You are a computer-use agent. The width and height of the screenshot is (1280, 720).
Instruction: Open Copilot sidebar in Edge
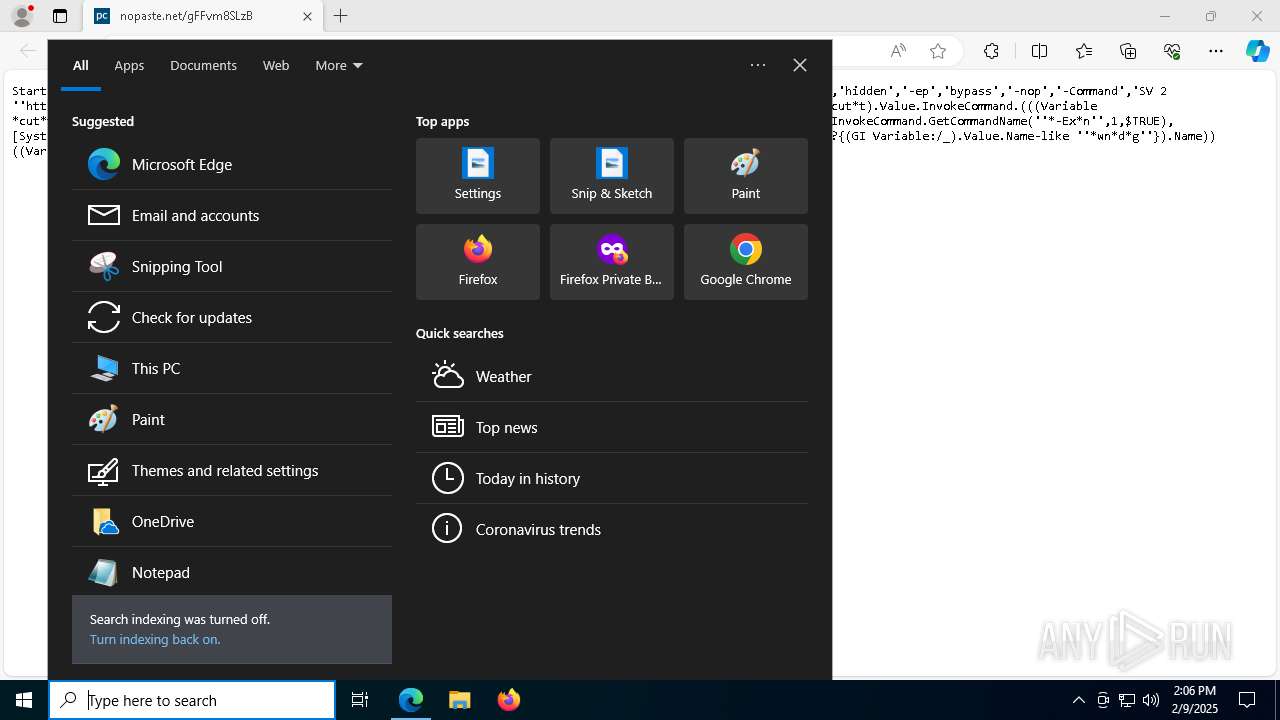1258,51
